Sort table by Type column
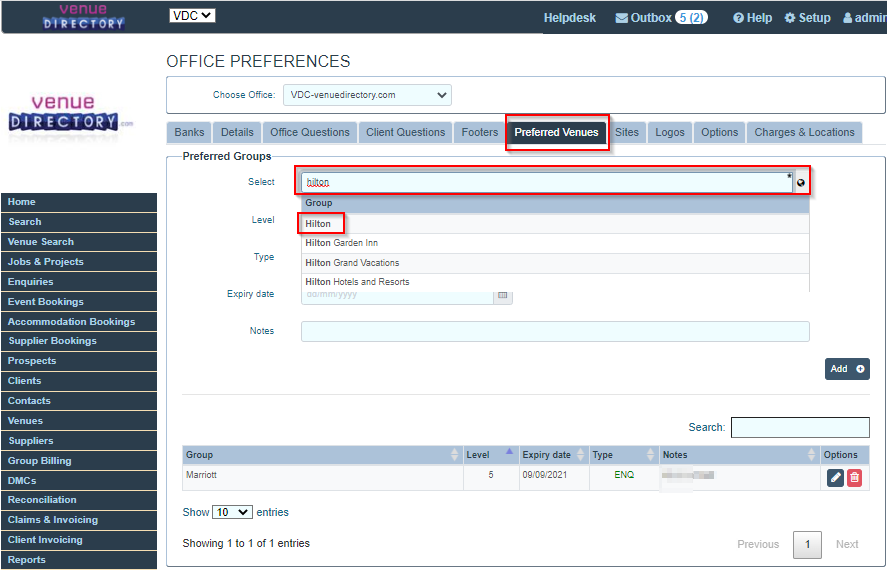887x579 pixels. click(x=624, y=455)
